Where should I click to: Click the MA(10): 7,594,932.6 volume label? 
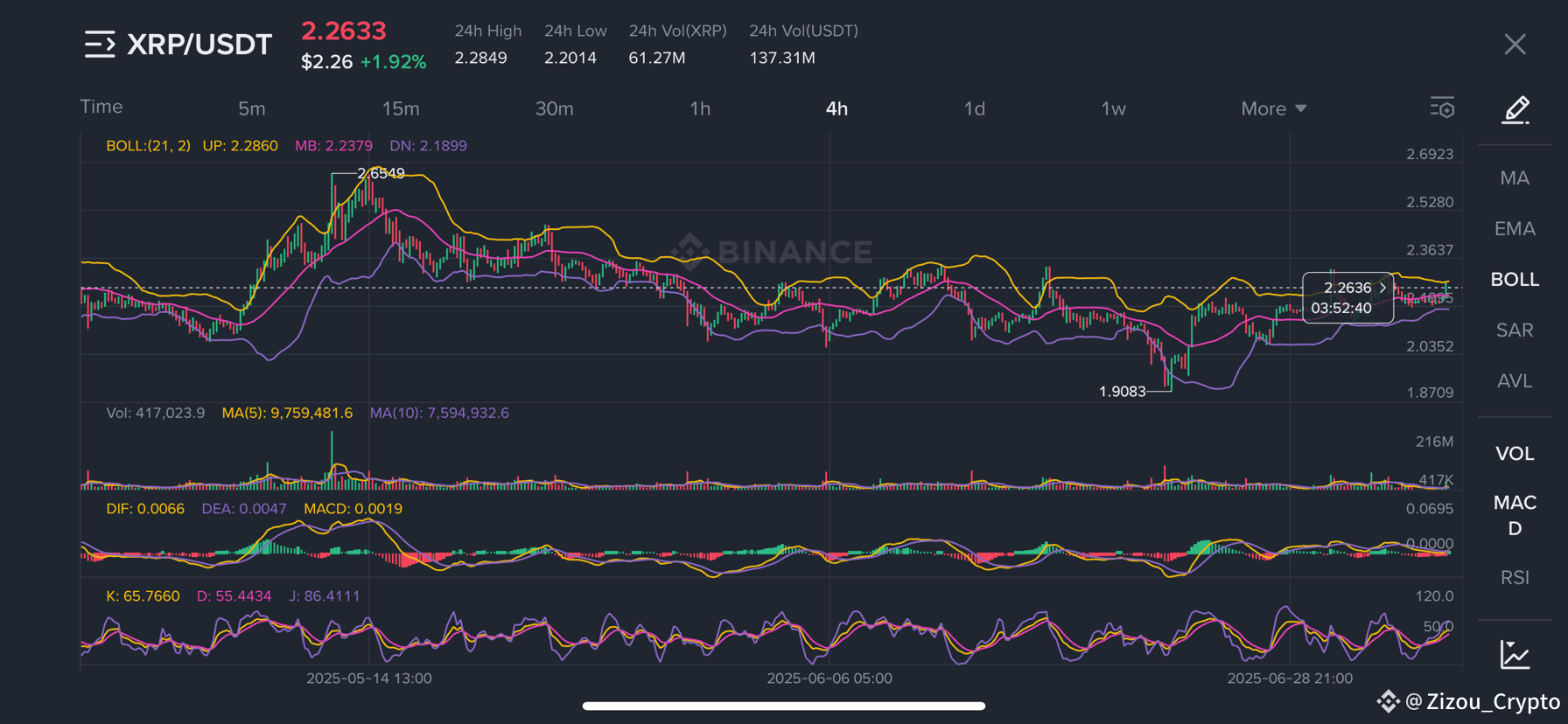[x=439, y=413]
